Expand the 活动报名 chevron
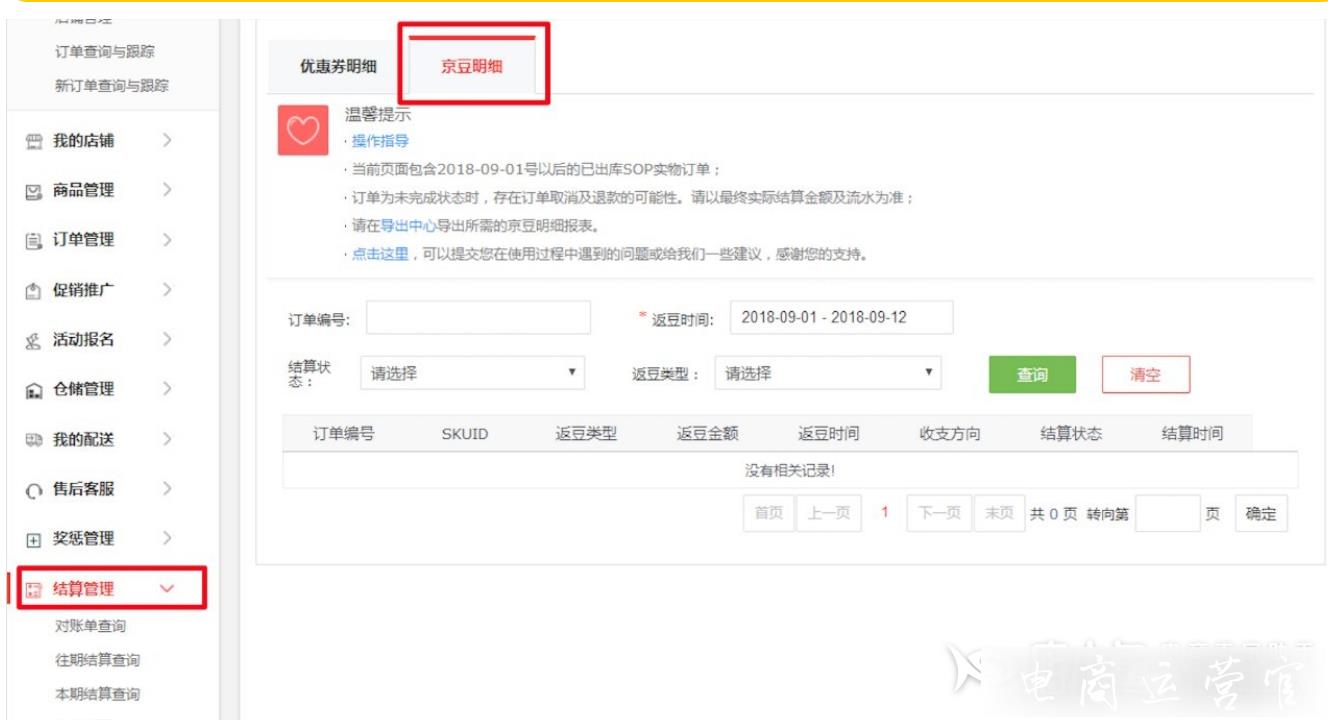Image resolution: width=1328 pixels, height=720 pixels. [167, 339]
